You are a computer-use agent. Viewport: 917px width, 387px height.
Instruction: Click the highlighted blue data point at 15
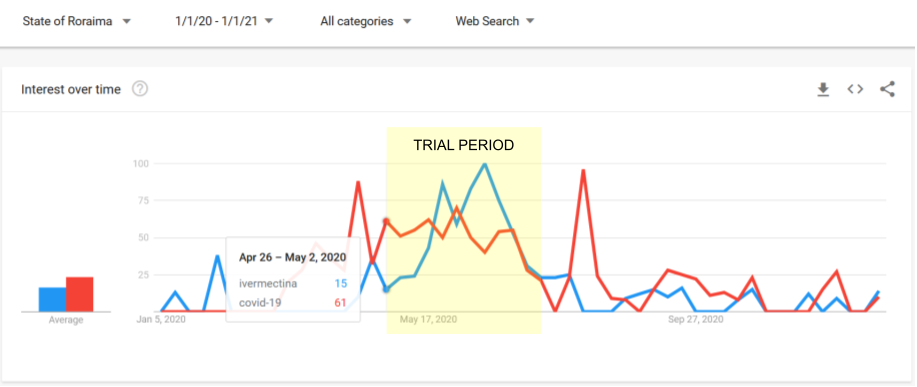(386, 289)
